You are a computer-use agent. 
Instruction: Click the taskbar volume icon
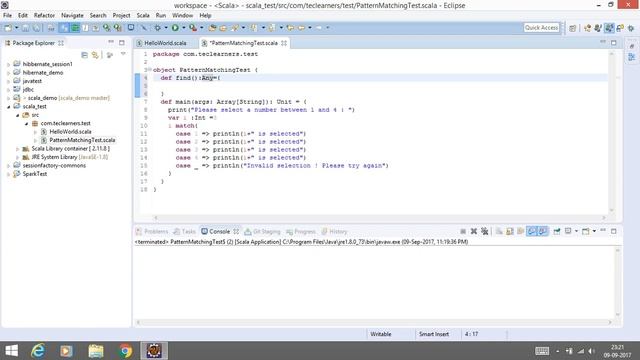tap(591, 351)
